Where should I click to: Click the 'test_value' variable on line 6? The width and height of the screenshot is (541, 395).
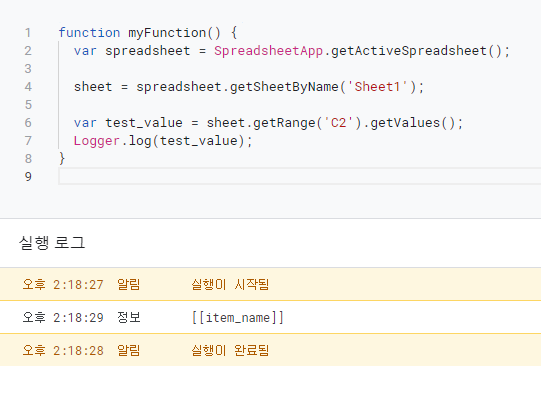[144, 122]
